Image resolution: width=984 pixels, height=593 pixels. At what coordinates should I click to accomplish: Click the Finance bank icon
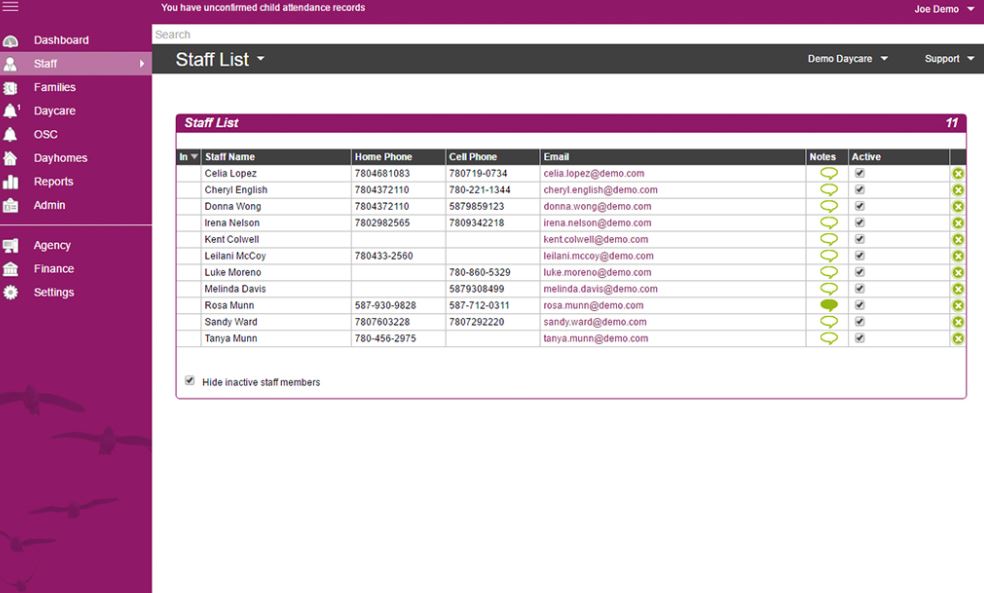pos(10,269)
